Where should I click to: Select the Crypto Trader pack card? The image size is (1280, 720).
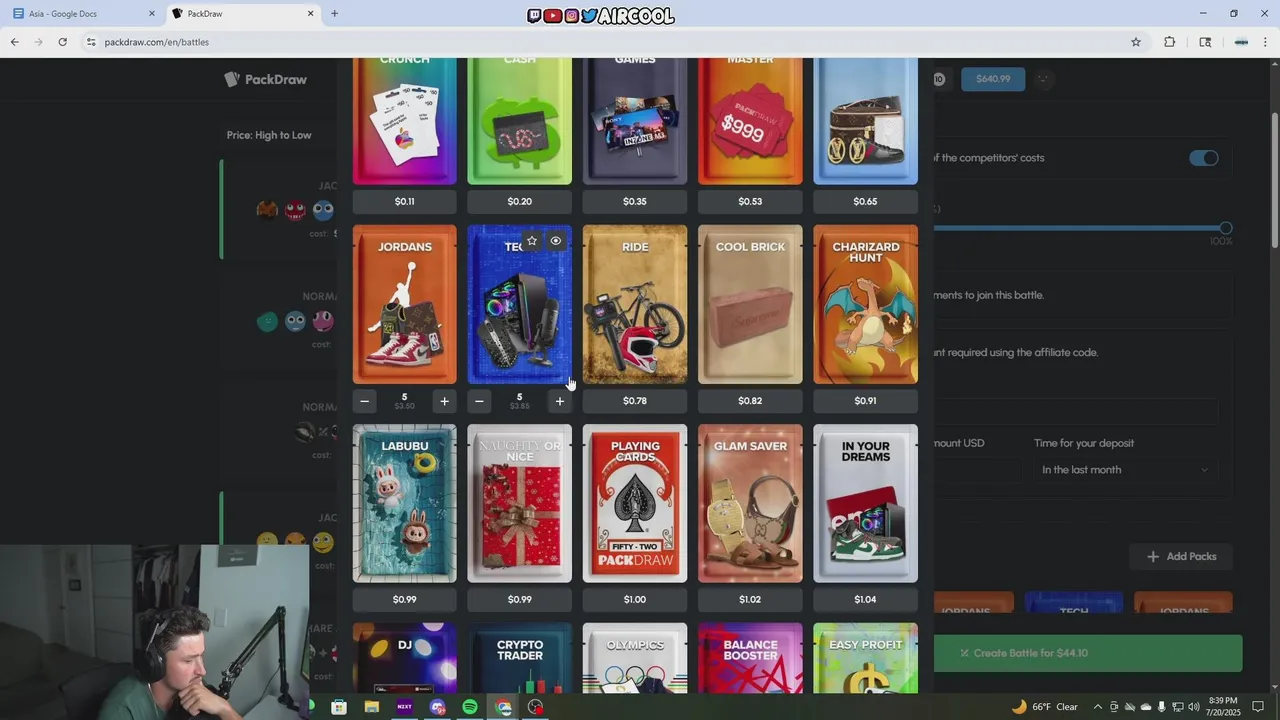tap(520, 658)
